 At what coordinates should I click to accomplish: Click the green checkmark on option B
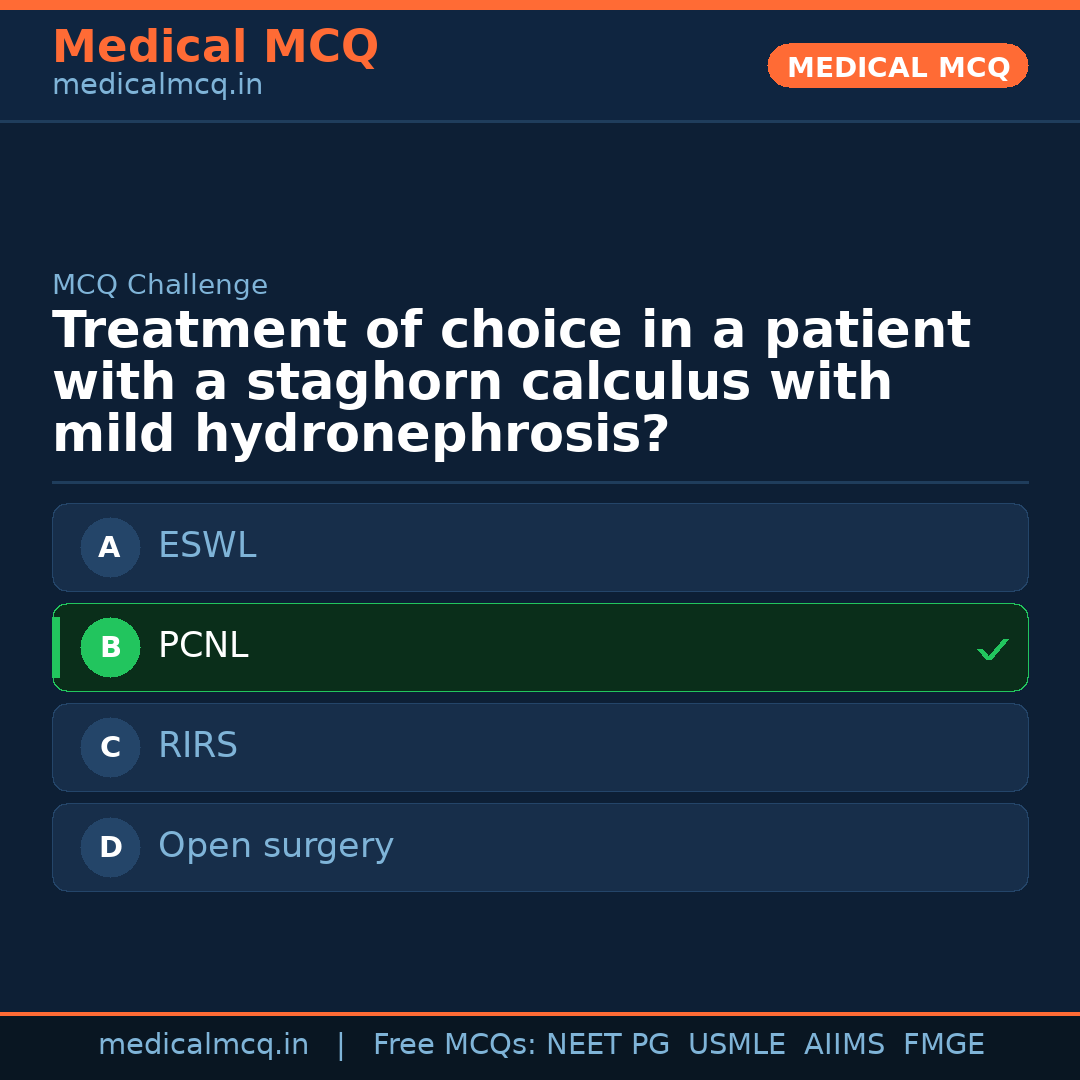993,648
